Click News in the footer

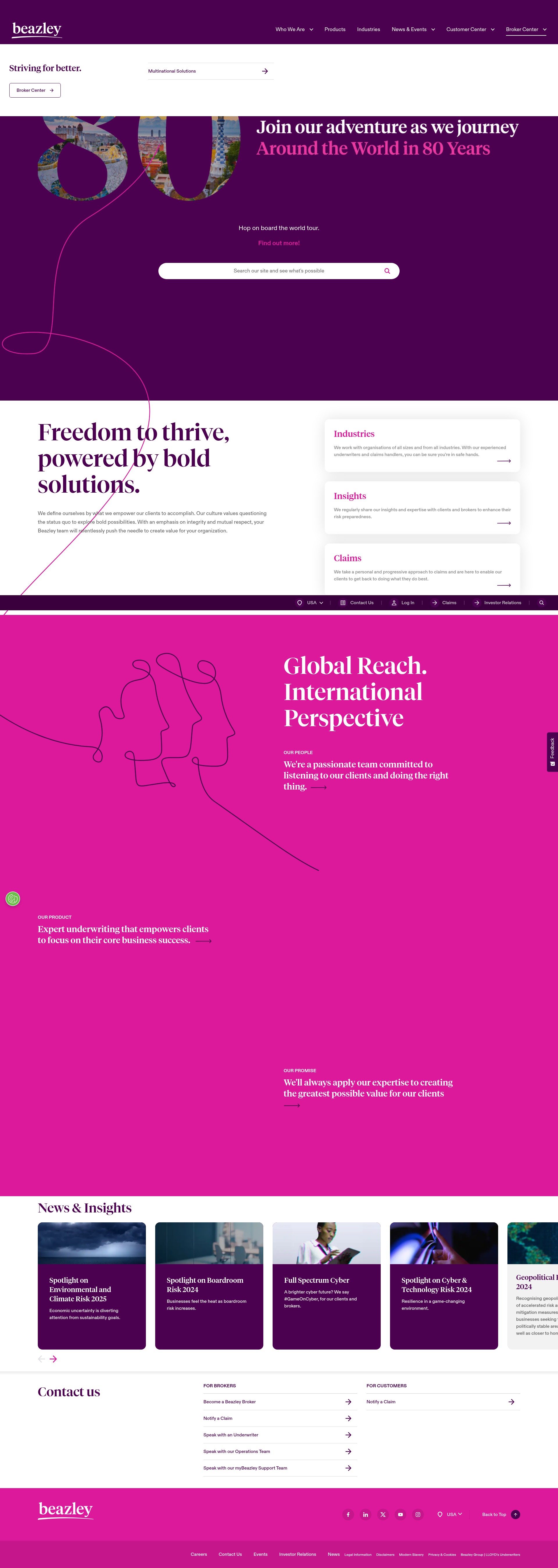[334, 1554]
